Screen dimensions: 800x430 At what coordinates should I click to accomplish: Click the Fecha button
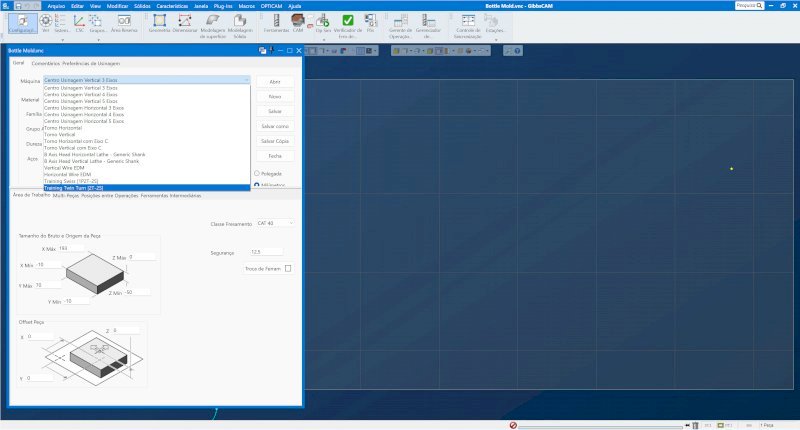coord(275,156)
